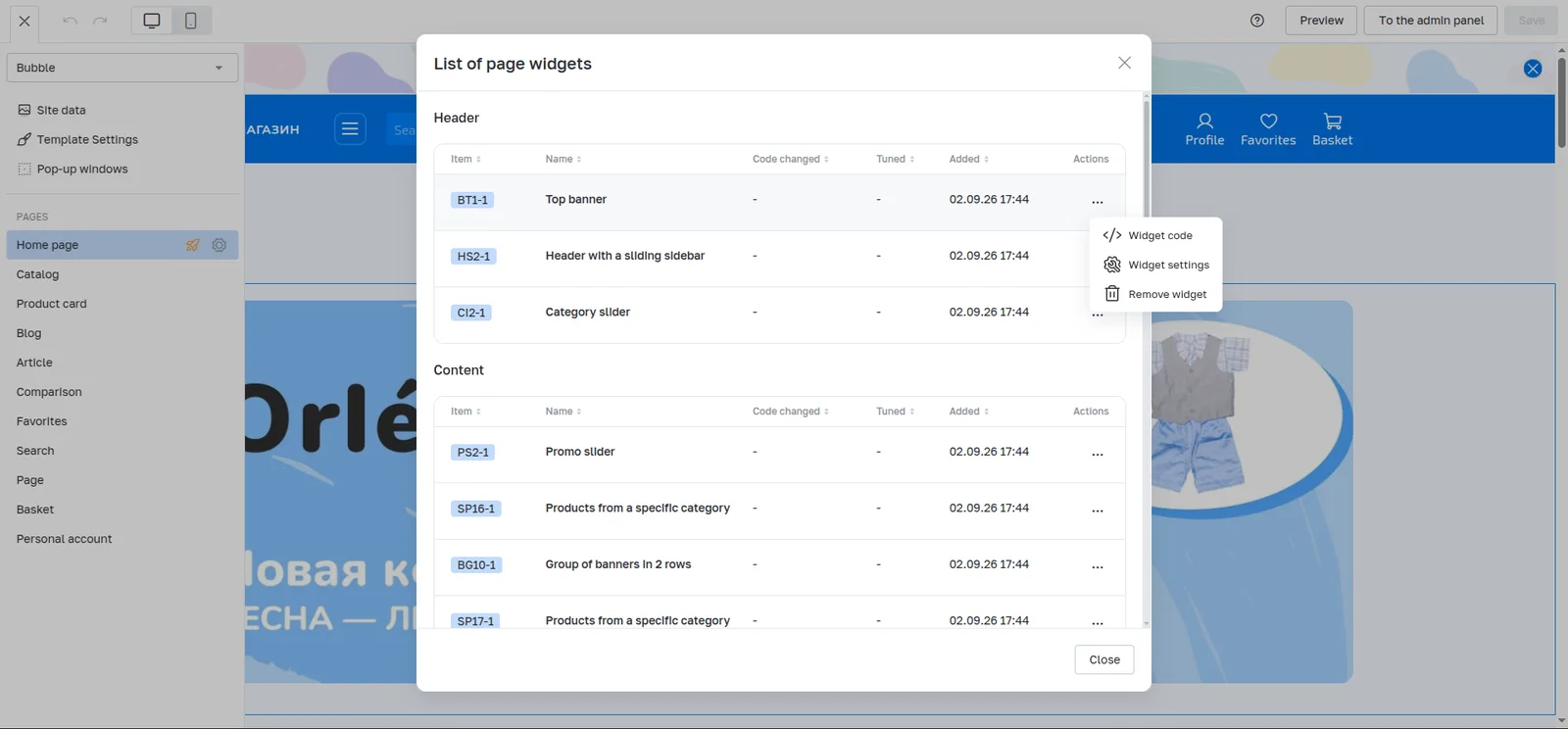The image size is (1568, 729).
Task: Sort Header table by Item
Action: [x=465, y=159]
